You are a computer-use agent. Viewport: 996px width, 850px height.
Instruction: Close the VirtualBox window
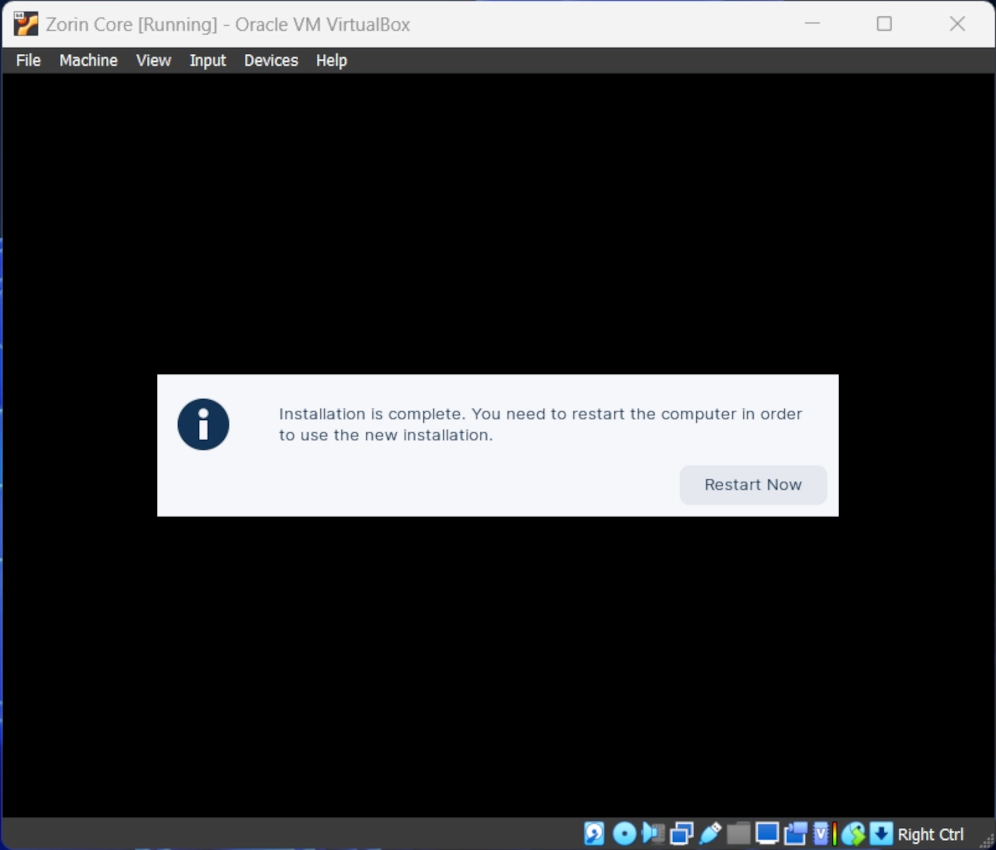(x=957, y=24)
